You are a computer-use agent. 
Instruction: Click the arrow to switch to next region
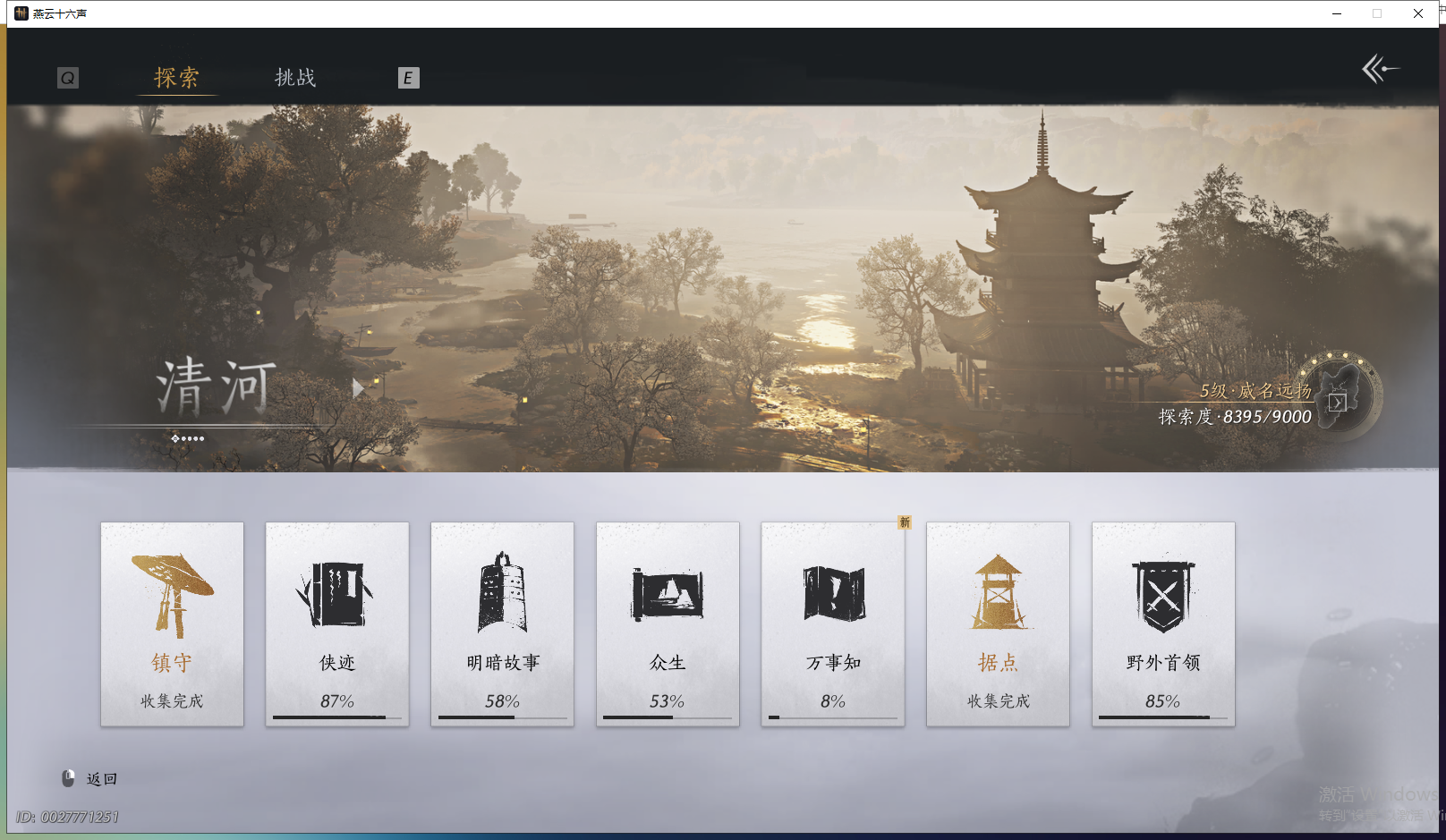coord(358,387)
